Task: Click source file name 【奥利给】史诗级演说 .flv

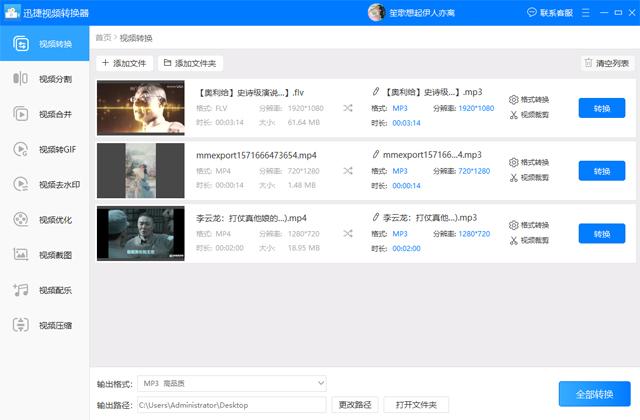Action: (x=250, y=93)
